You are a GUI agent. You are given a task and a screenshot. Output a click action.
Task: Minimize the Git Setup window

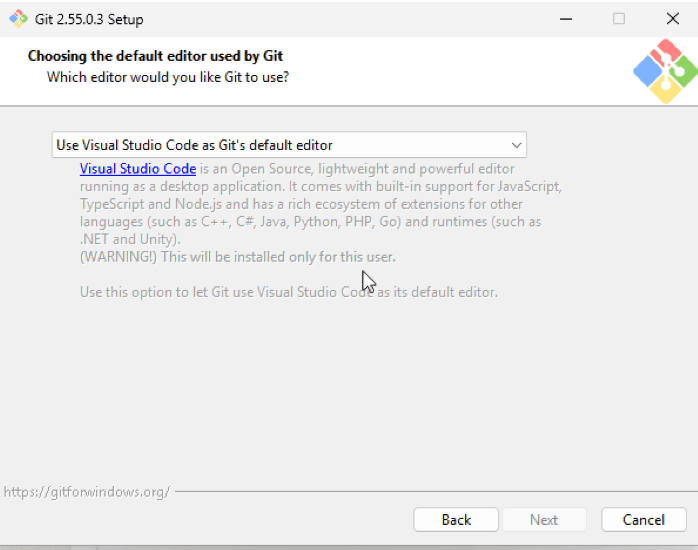566,19
